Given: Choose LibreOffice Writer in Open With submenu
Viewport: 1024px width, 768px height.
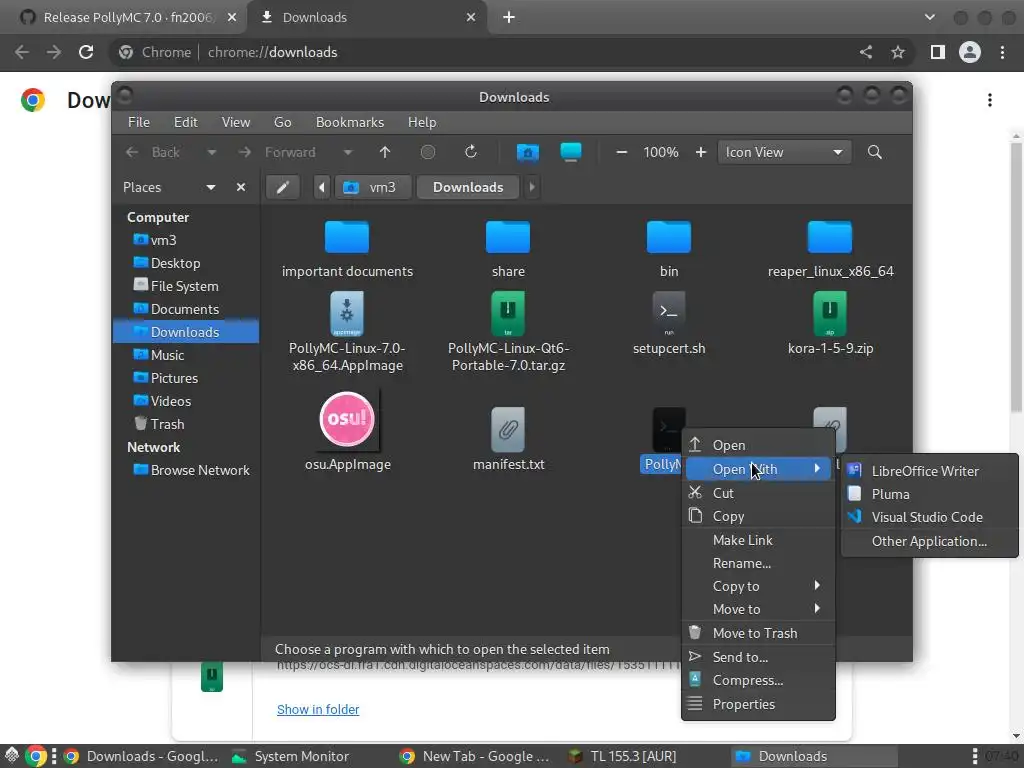Looking at the screenshot, I should [929, 471].
